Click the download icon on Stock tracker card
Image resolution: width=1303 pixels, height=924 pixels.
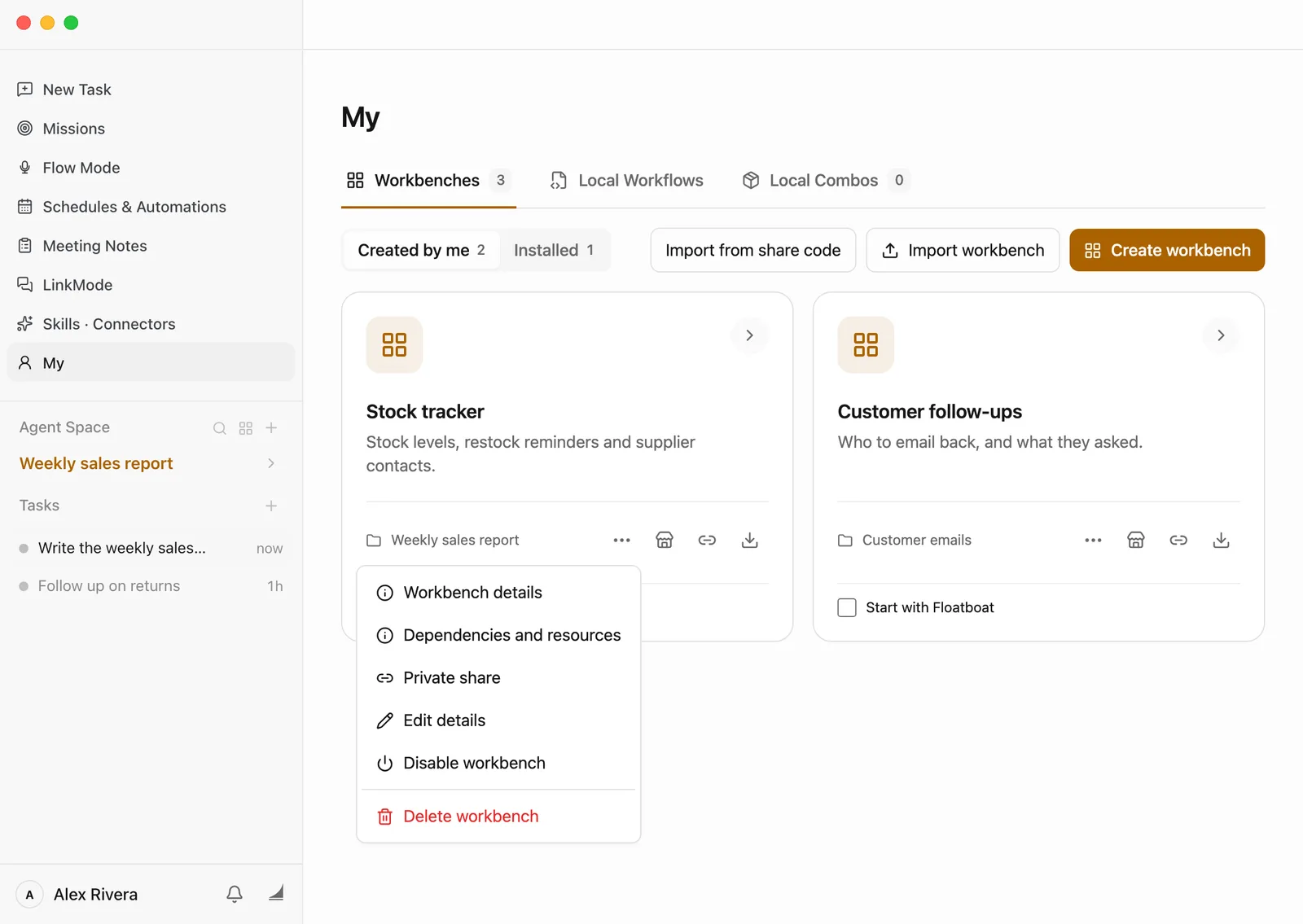click(750, 540)
